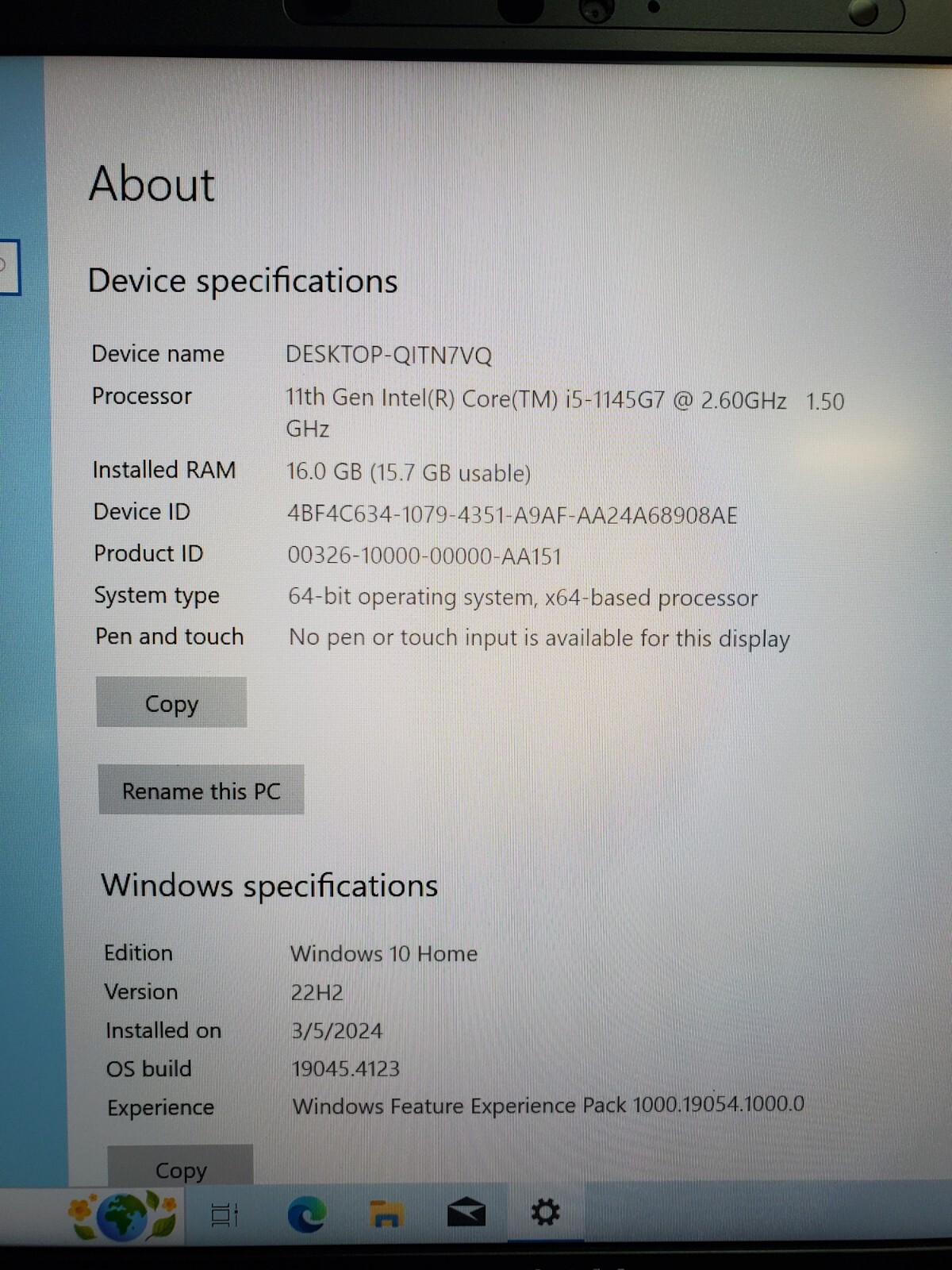The height and width of the screenshot is (1270, 952).
Task: Focus the settings search box at left edge
Action: (10, 267)
